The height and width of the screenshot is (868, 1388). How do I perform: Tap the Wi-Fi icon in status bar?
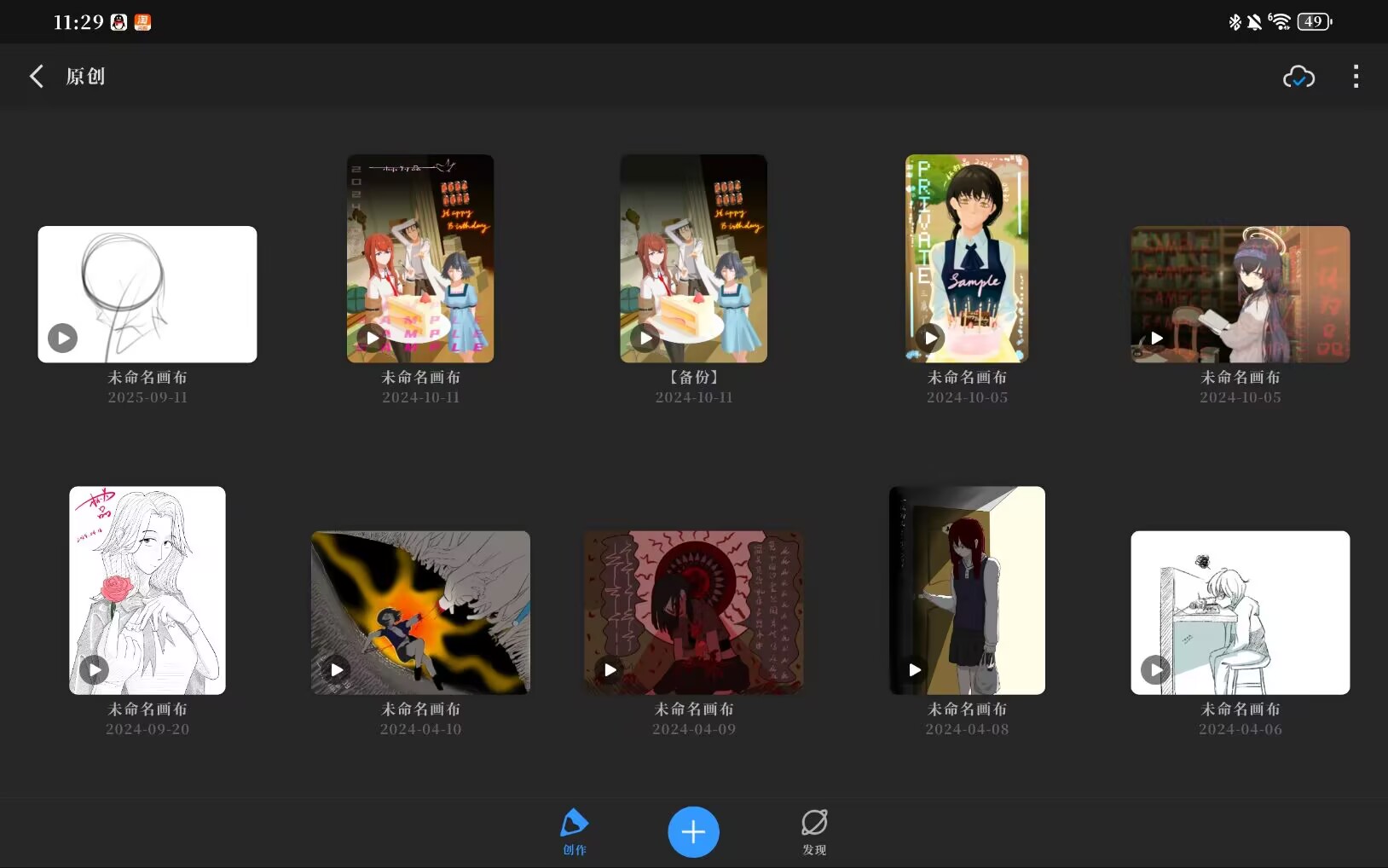click(1279, 22)
